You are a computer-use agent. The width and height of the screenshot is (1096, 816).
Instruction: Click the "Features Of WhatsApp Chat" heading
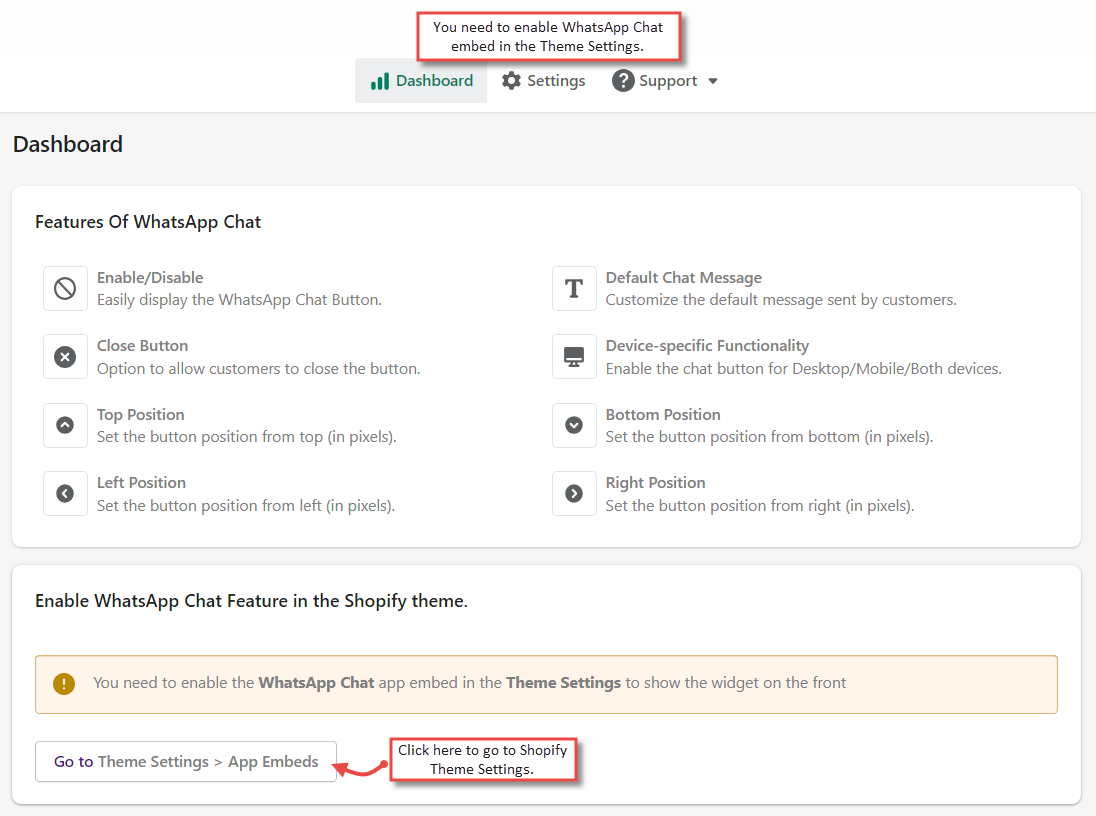pyautogui.click(x=148, y=222)
